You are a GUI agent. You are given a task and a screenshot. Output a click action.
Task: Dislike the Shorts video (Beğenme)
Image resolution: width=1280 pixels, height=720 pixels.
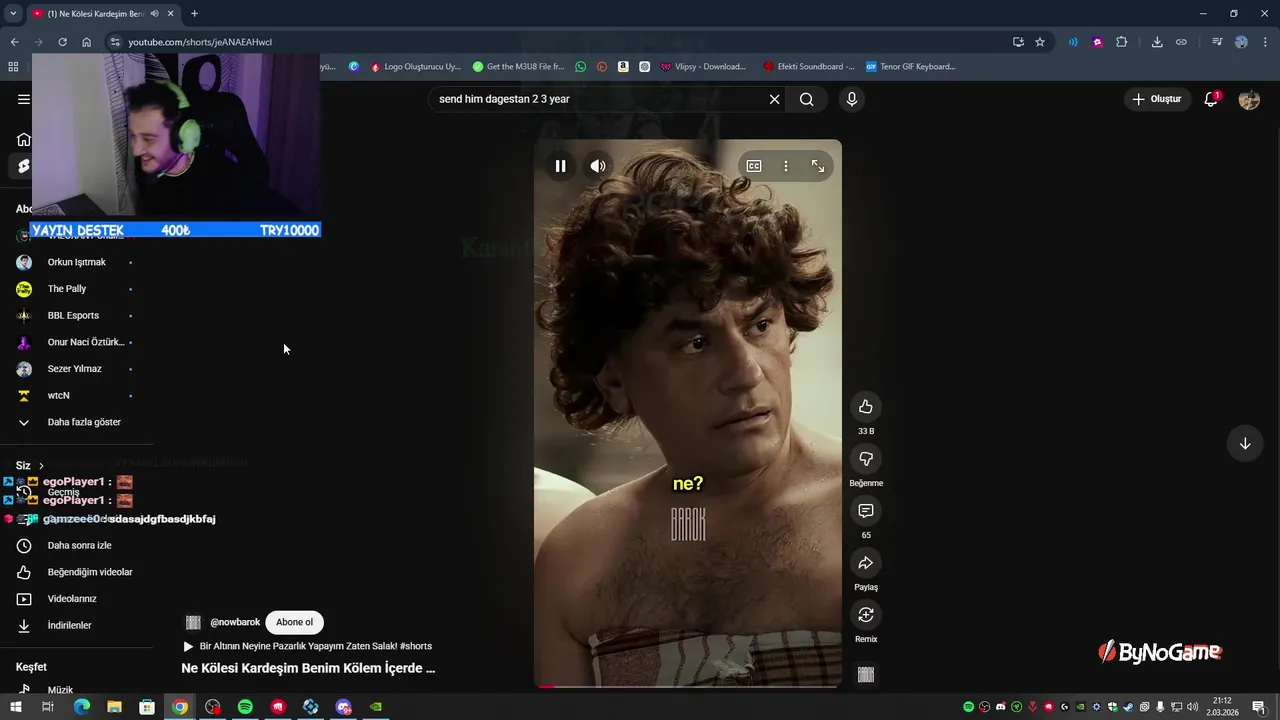(x=866, y=459)
